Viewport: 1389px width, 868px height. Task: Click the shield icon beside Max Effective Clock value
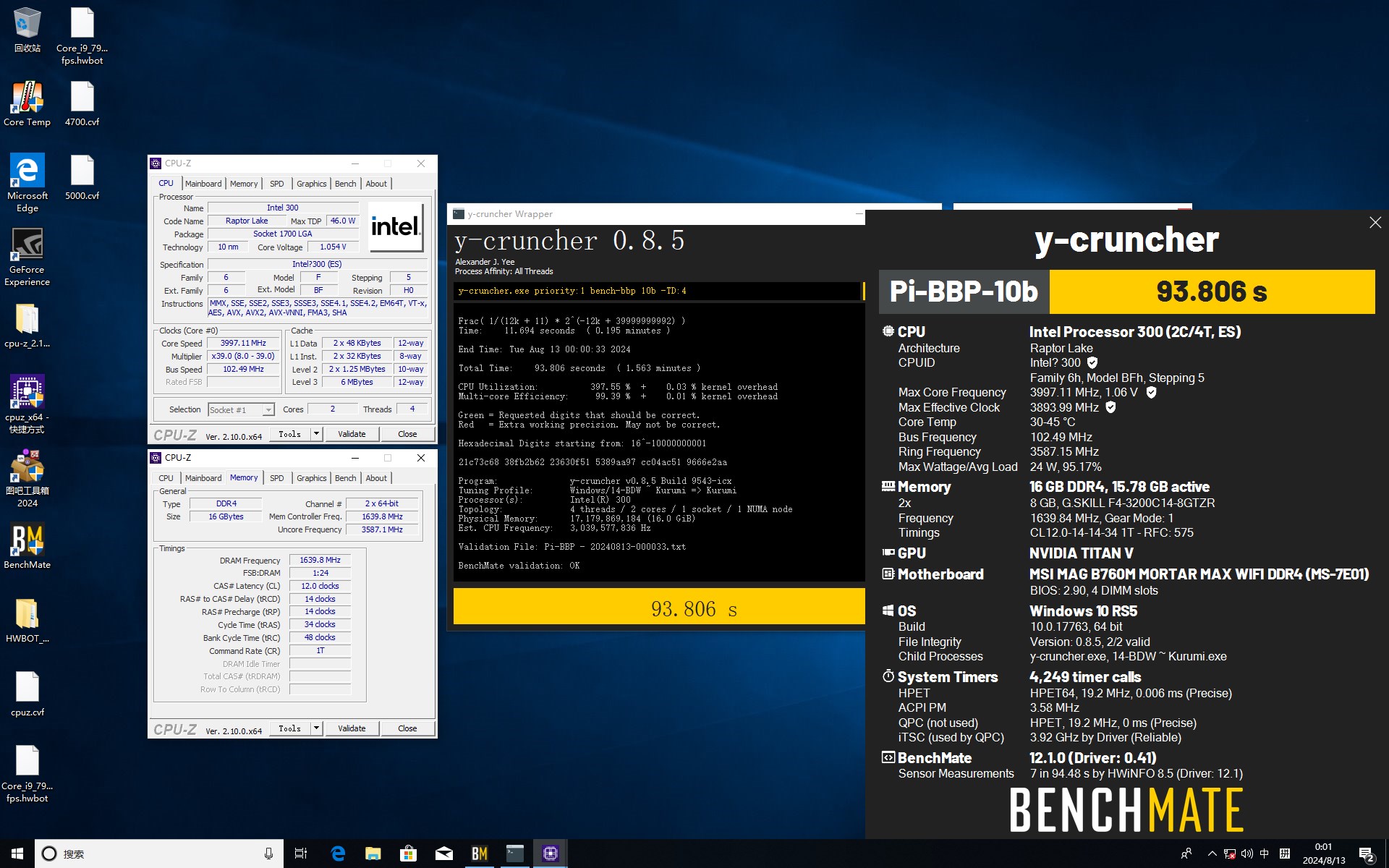coord(1110,407)
